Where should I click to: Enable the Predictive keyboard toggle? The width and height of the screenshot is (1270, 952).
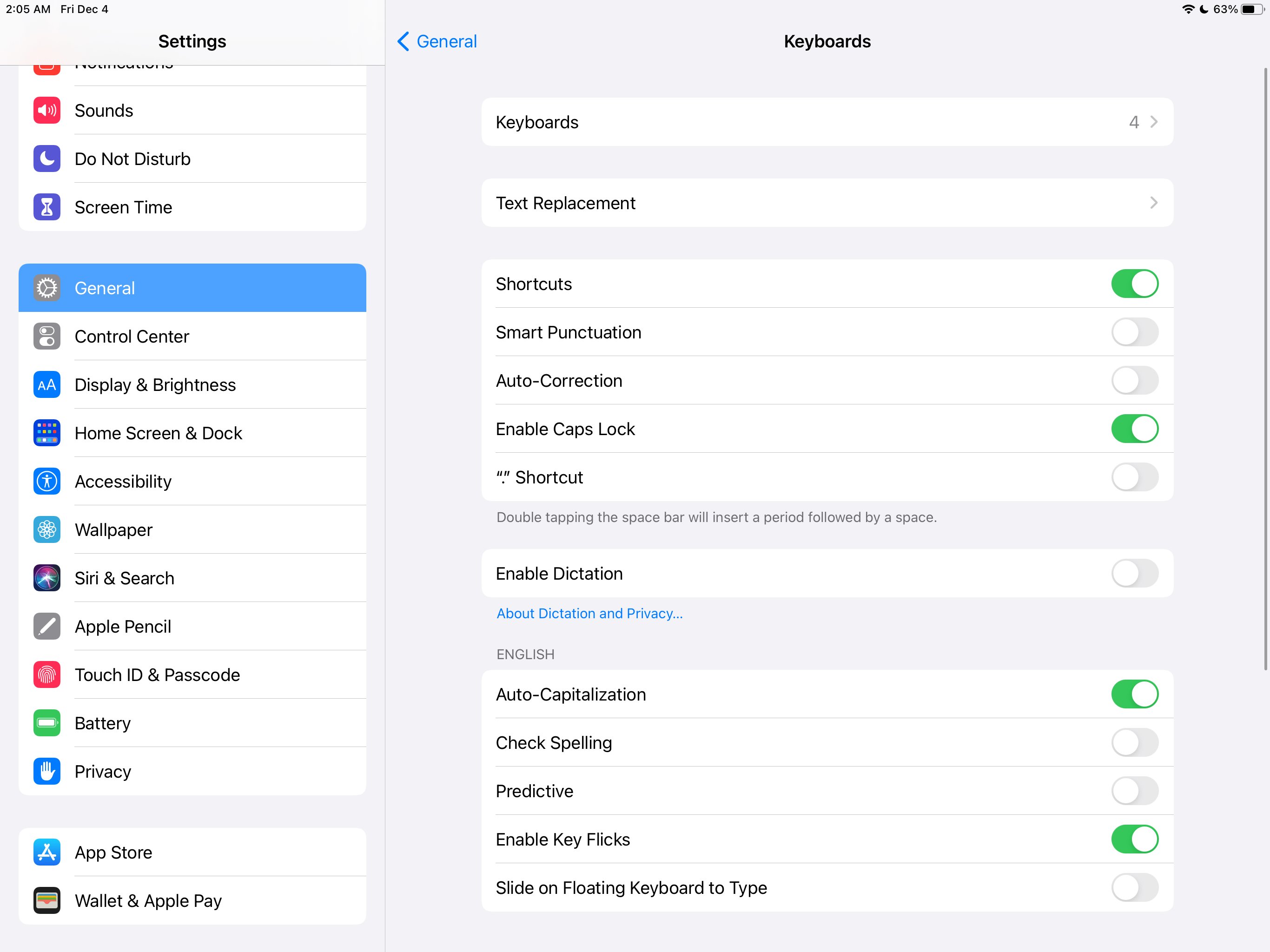1135,791
